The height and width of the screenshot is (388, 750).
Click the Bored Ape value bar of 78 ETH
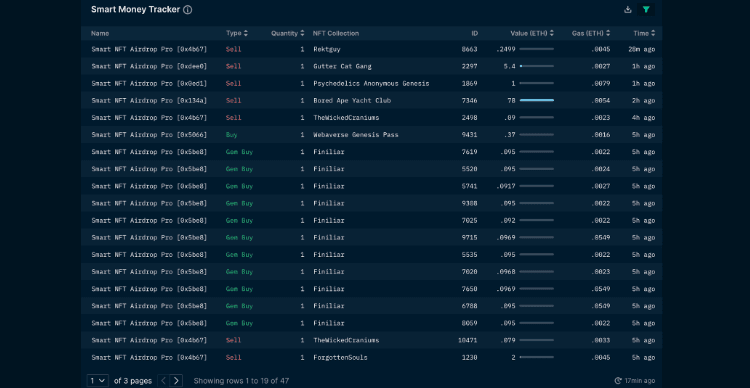537,100
